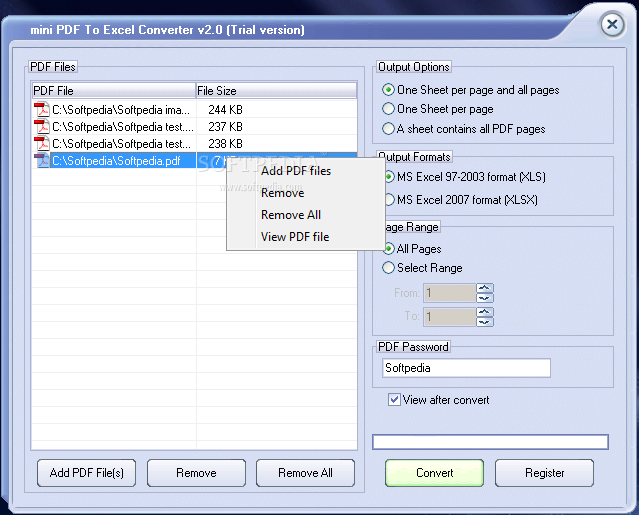Click PDF icon of the 237 KB file
The height and width of the screenshot is (515, 639).
point(41,127)
